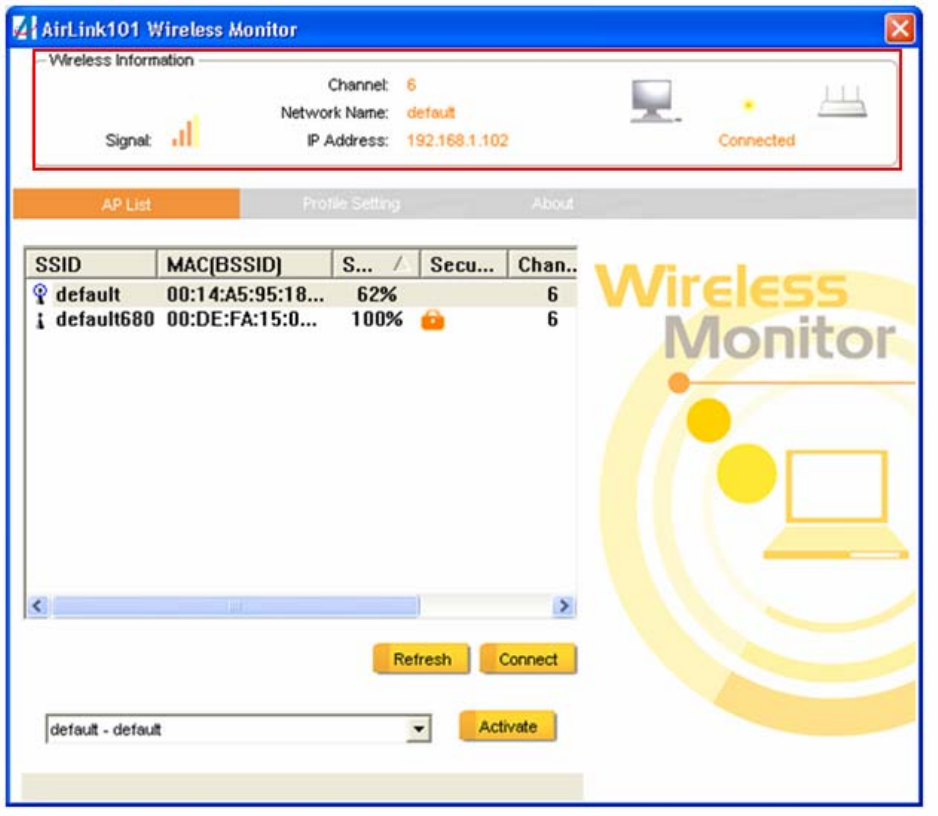
Task: Click the horizontal scrollbar thumb
Action: tap(235, 606)
